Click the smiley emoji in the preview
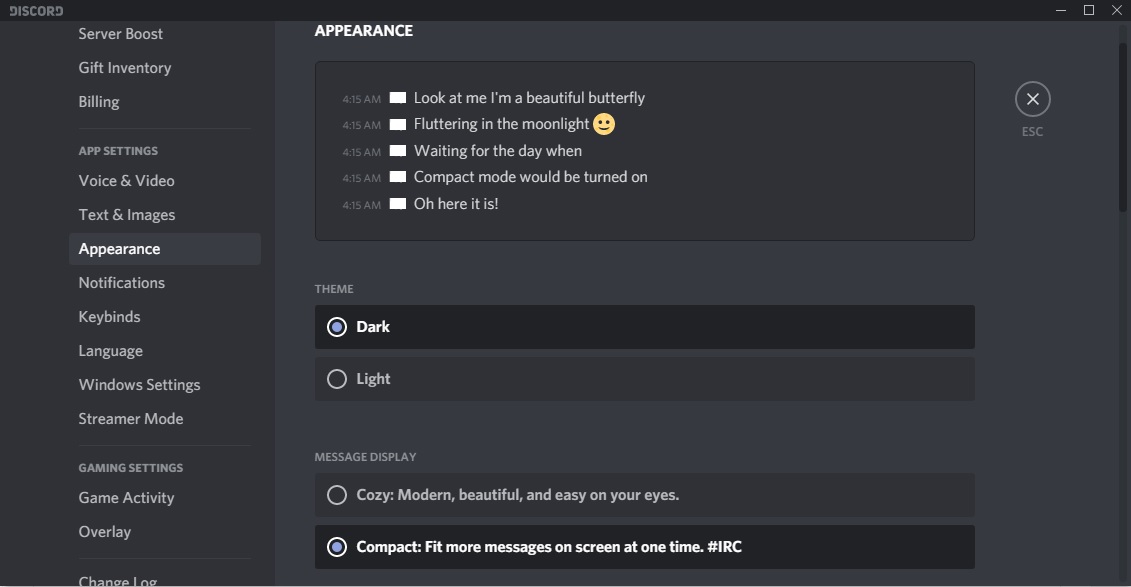The image size is (1131, 587). click(604, 124)
